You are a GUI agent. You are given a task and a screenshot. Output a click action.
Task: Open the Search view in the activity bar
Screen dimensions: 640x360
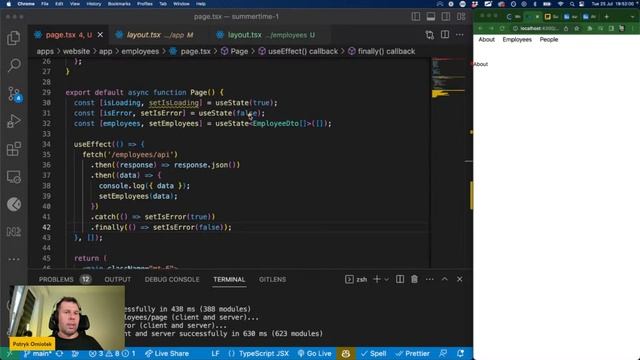pos(14,65)
